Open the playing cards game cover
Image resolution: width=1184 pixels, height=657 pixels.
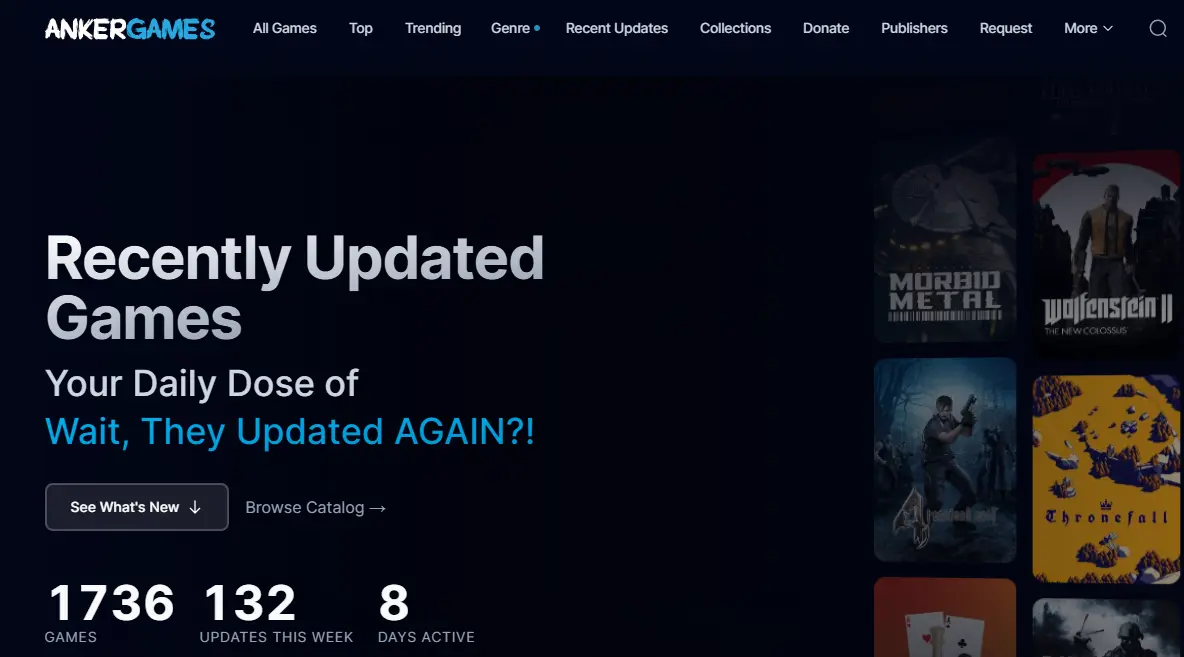(945, 617)
